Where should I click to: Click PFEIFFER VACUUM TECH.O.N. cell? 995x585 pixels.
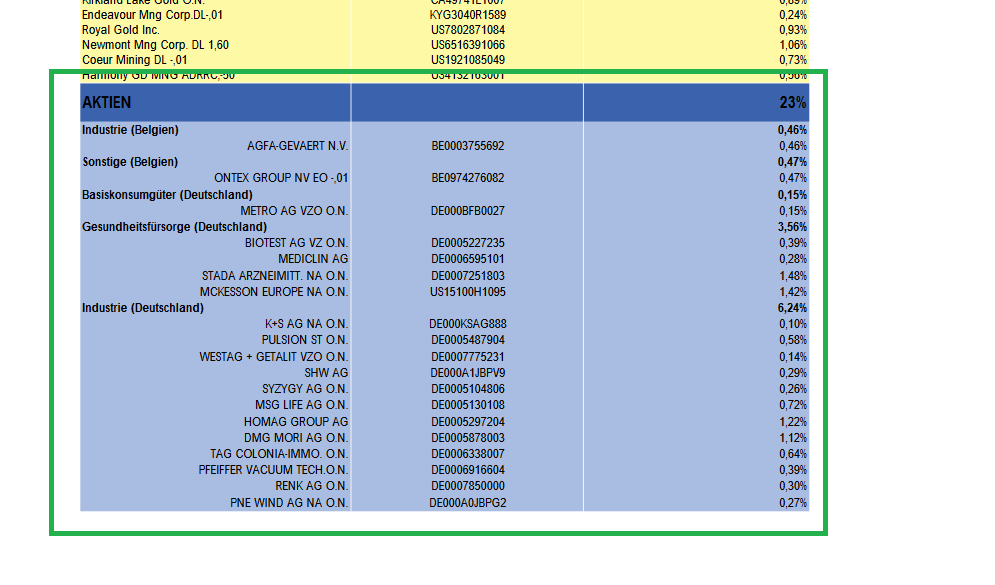[273, 470]
